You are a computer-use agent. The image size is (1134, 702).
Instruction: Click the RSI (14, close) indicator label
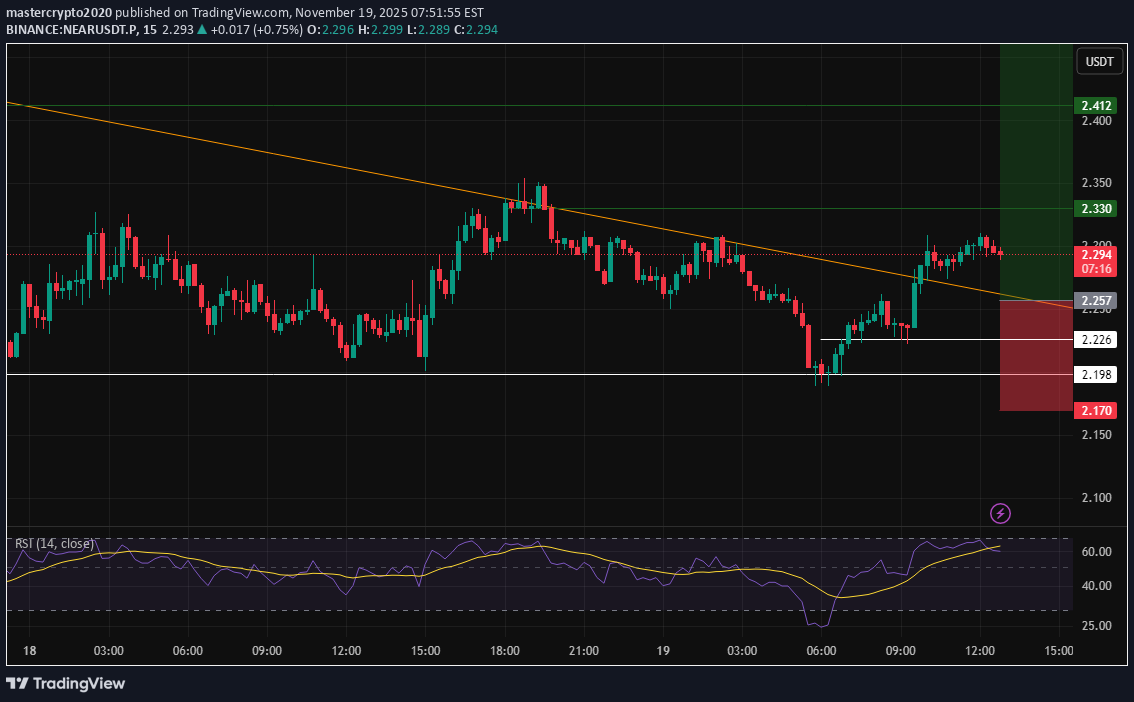[54, 543]
